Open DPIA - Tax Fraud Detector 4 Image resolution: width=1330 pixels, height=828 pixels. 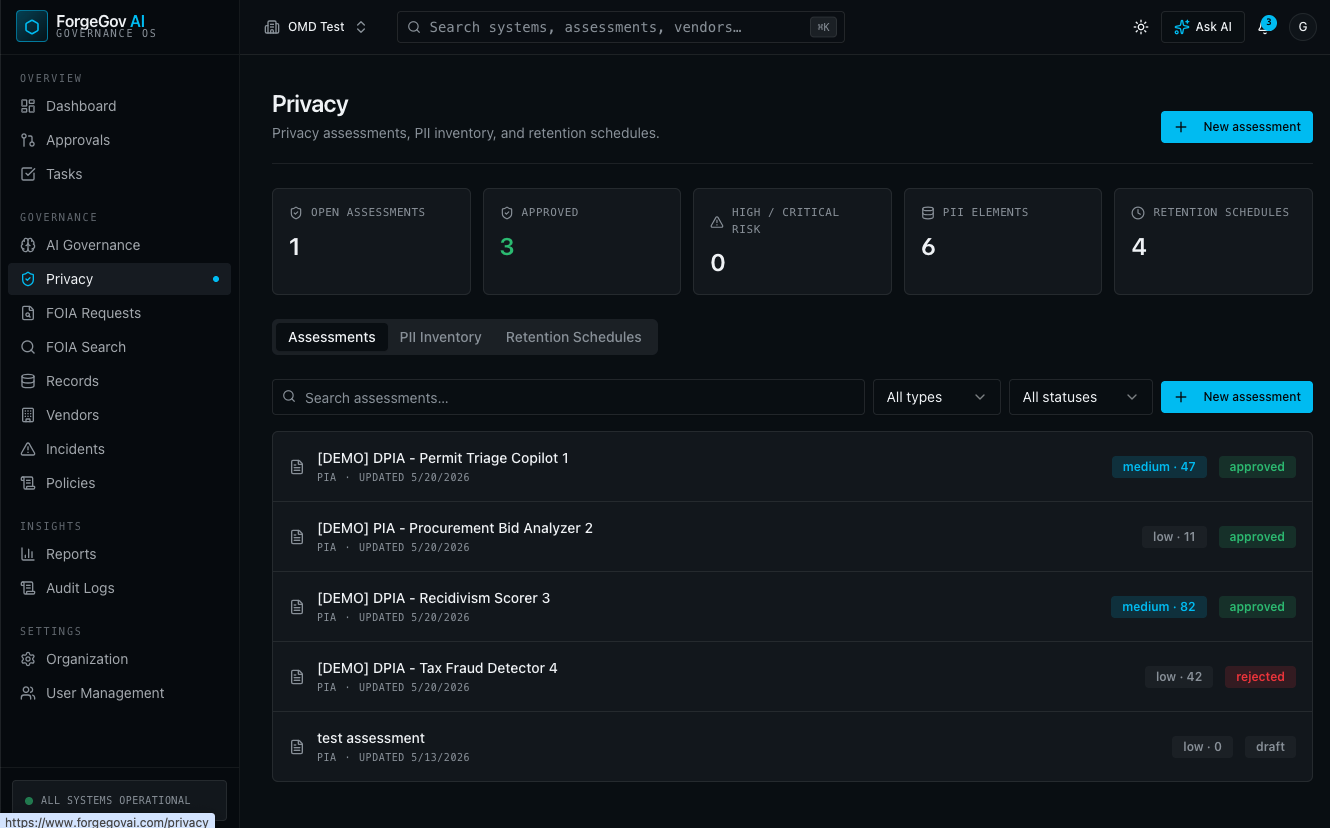pyautogui.click(x=792, y=677)
